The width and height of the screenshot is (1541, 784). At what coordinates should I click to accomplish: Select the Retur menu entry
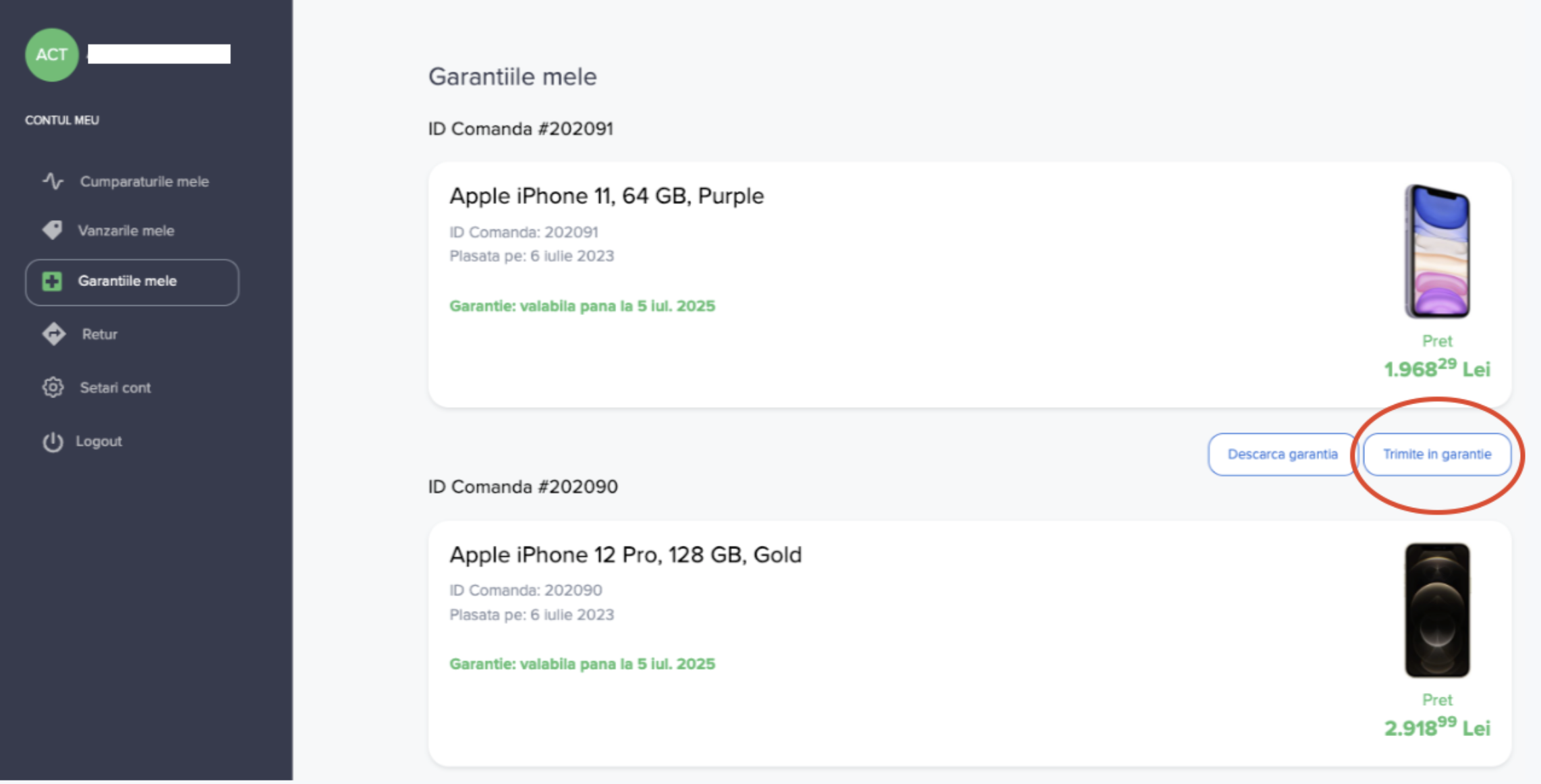click(99, 334)
